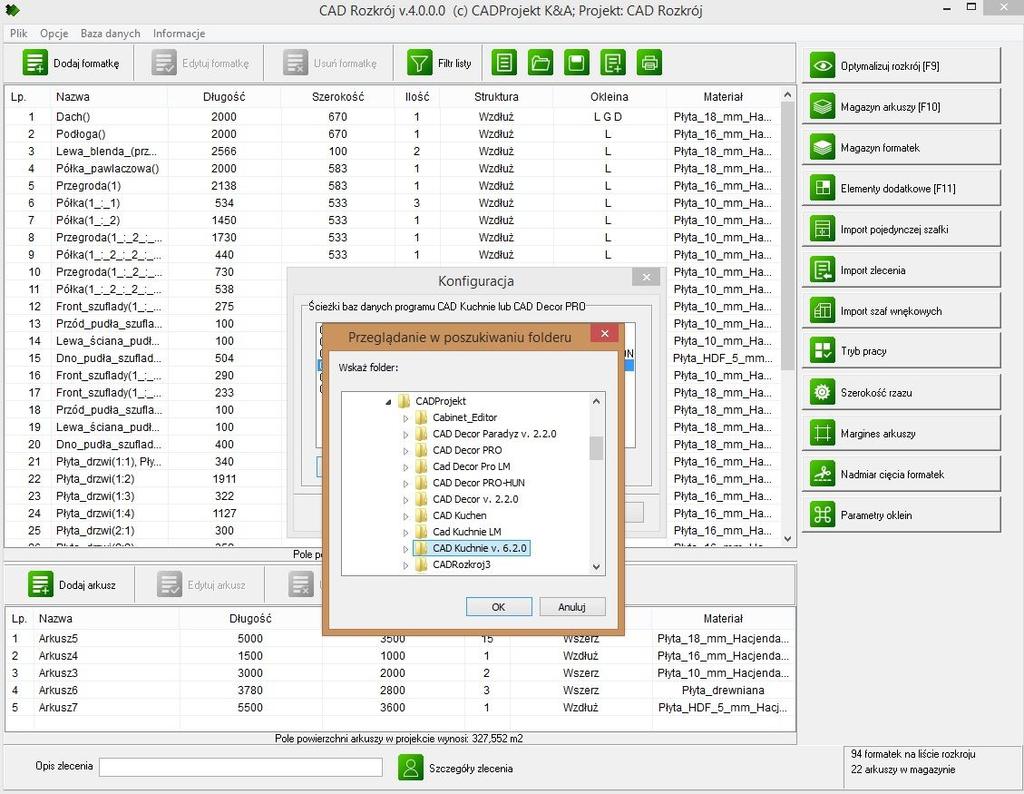Image resolution: width=1024 pixels, height=794 pixels.
Task: Click Szerokość rzazu gear icon
Action: click(x=822, y=392)
